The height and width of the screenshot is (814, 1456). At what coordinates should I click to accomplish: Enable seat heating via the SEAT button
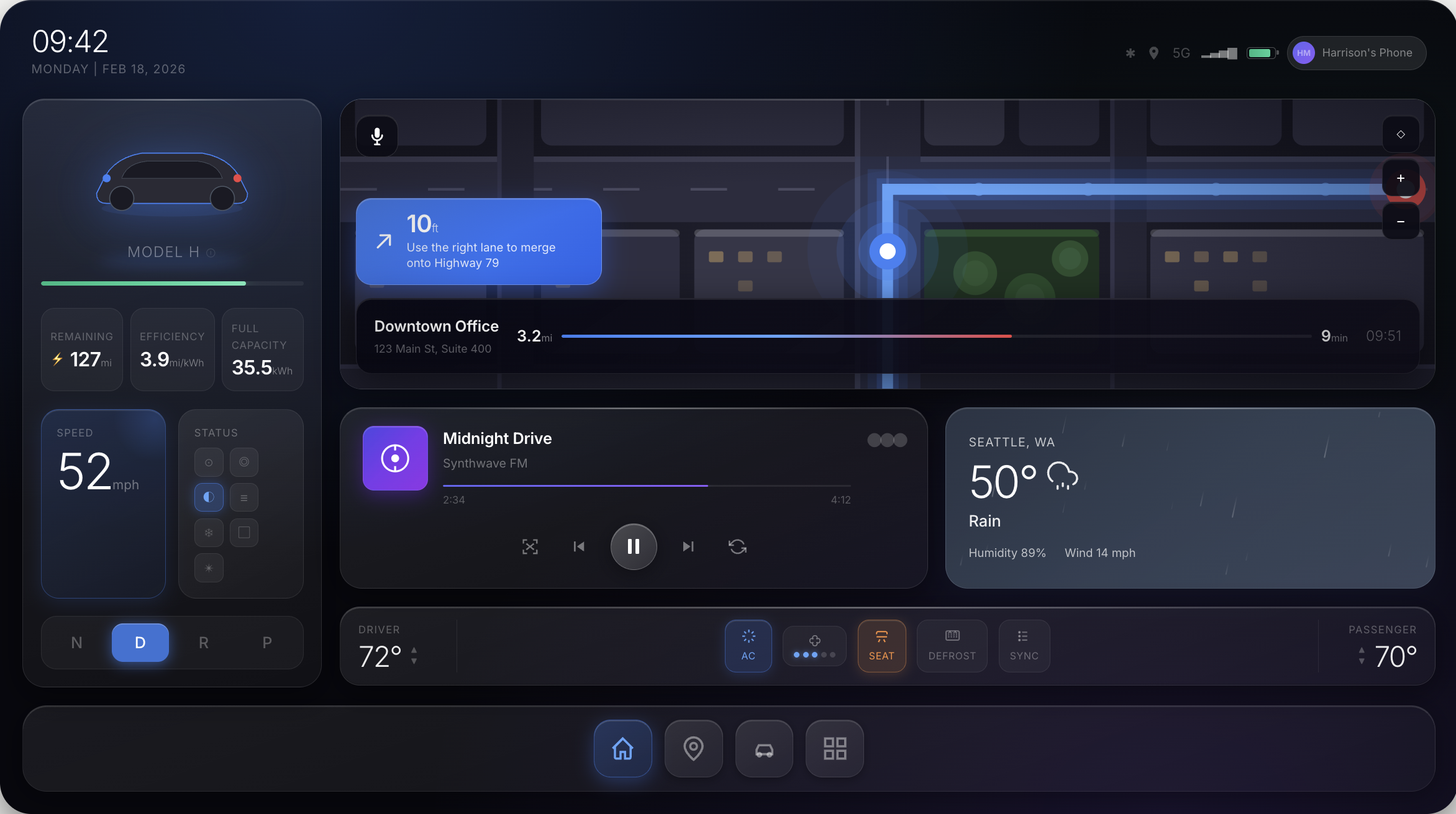point(881,646)
